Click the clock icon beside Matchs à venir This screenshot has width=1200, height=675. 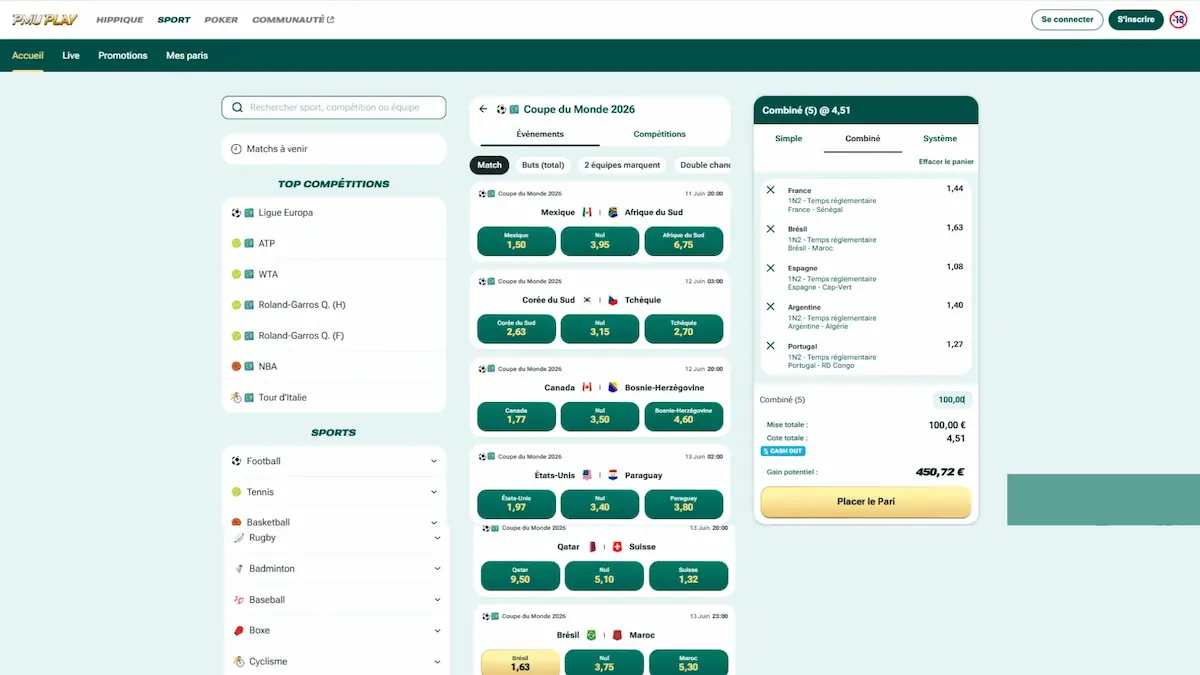tap(237, 149)
